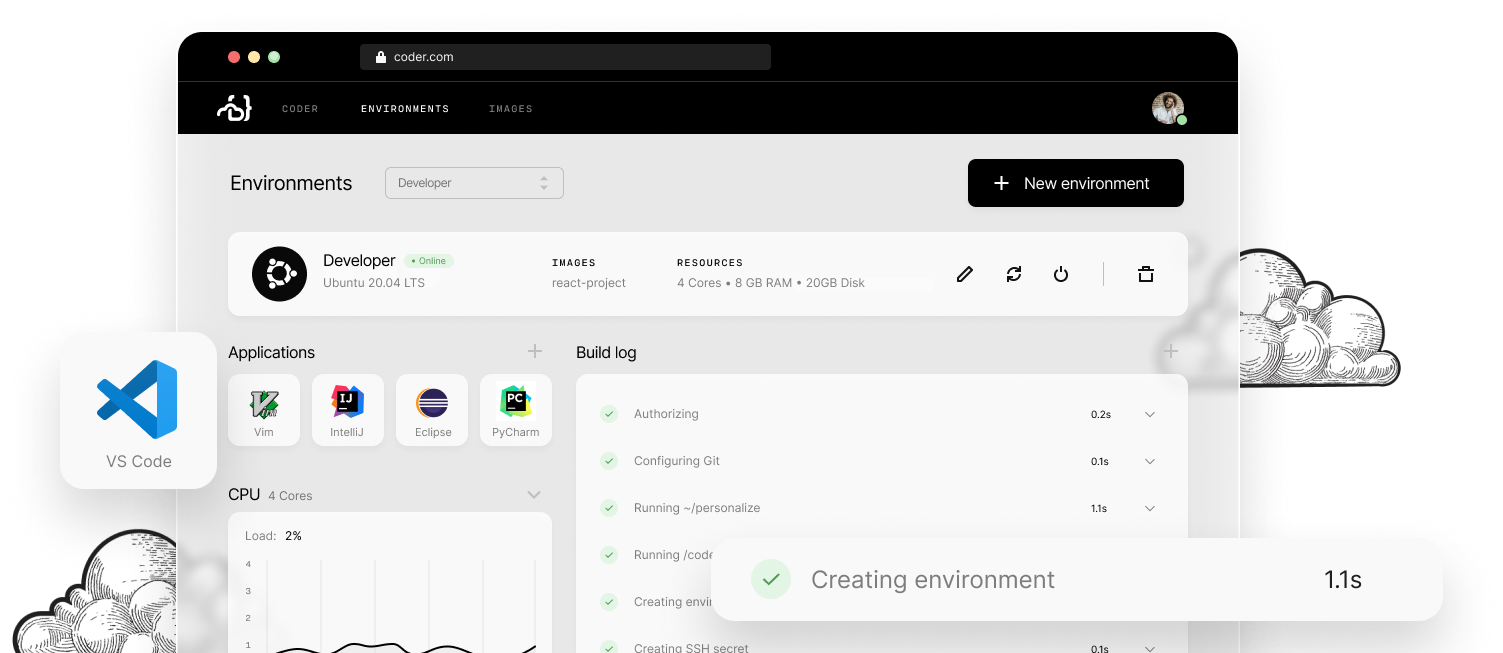
Task: Click the react-project image name
Action: pyautogui.click(x=589, y=283)
